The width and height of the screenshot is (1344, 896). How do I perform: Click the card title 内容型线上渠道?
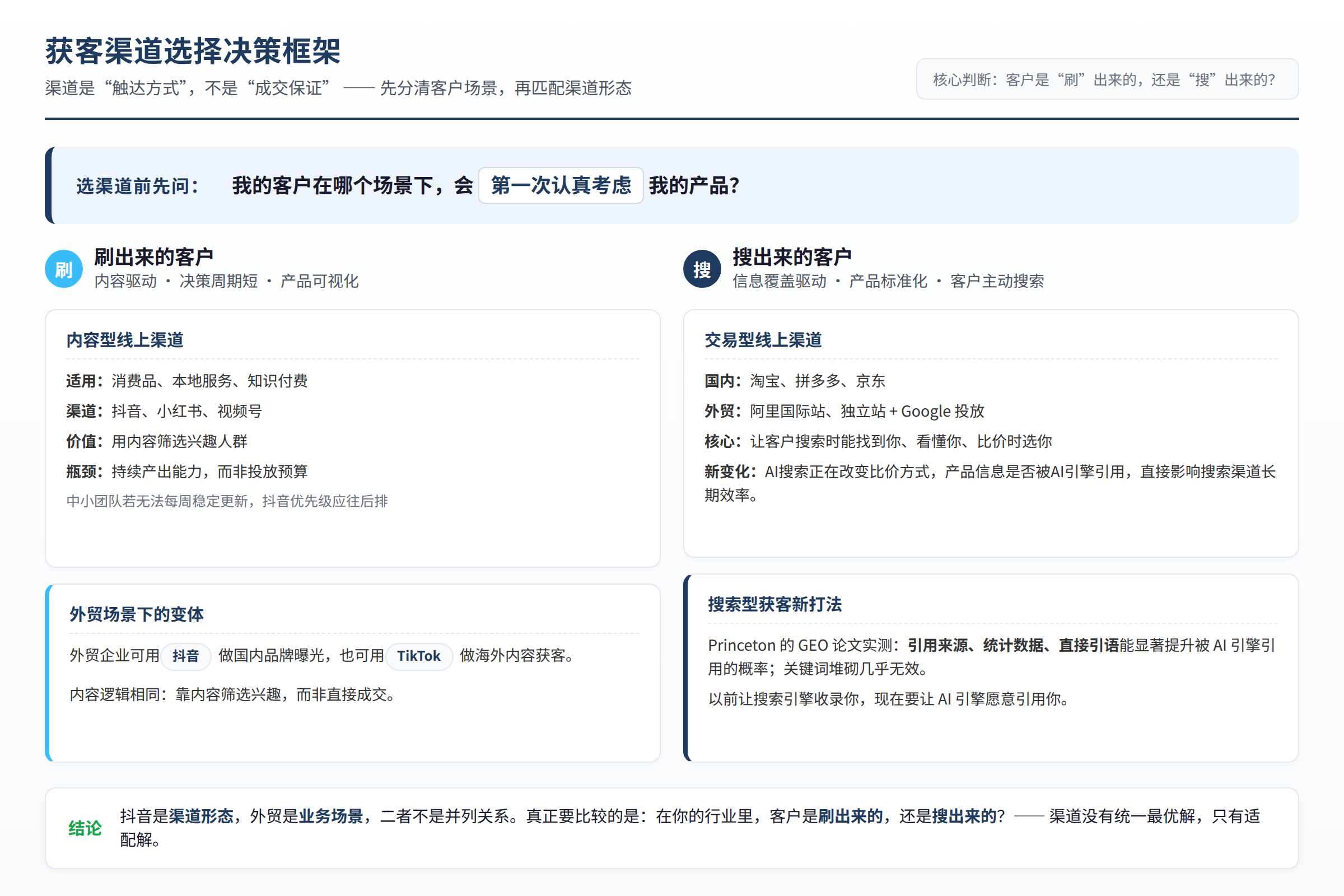125,340
